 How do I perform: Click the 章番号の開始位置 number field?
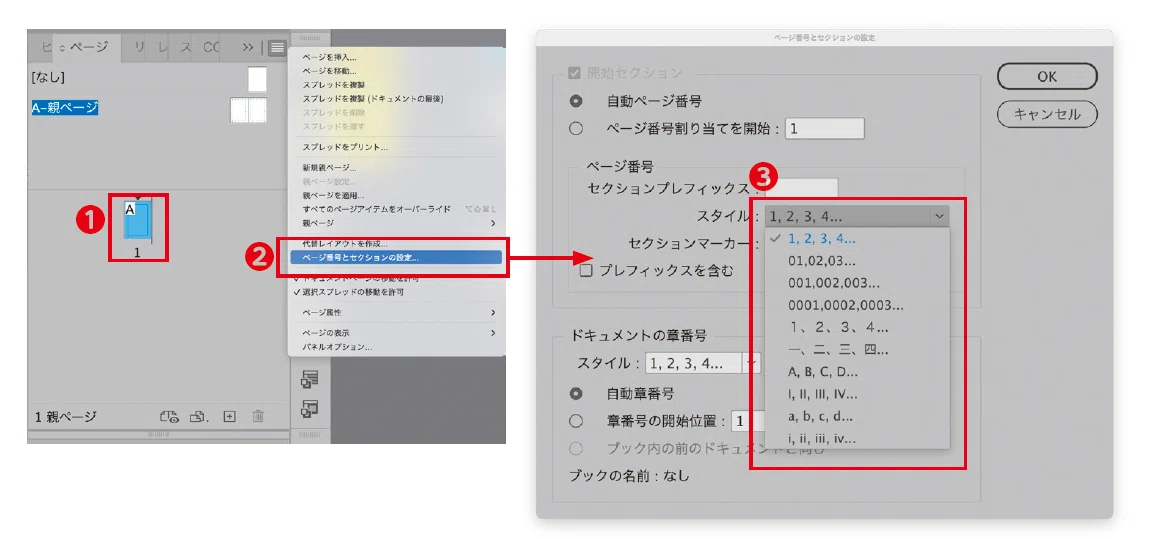748,421
